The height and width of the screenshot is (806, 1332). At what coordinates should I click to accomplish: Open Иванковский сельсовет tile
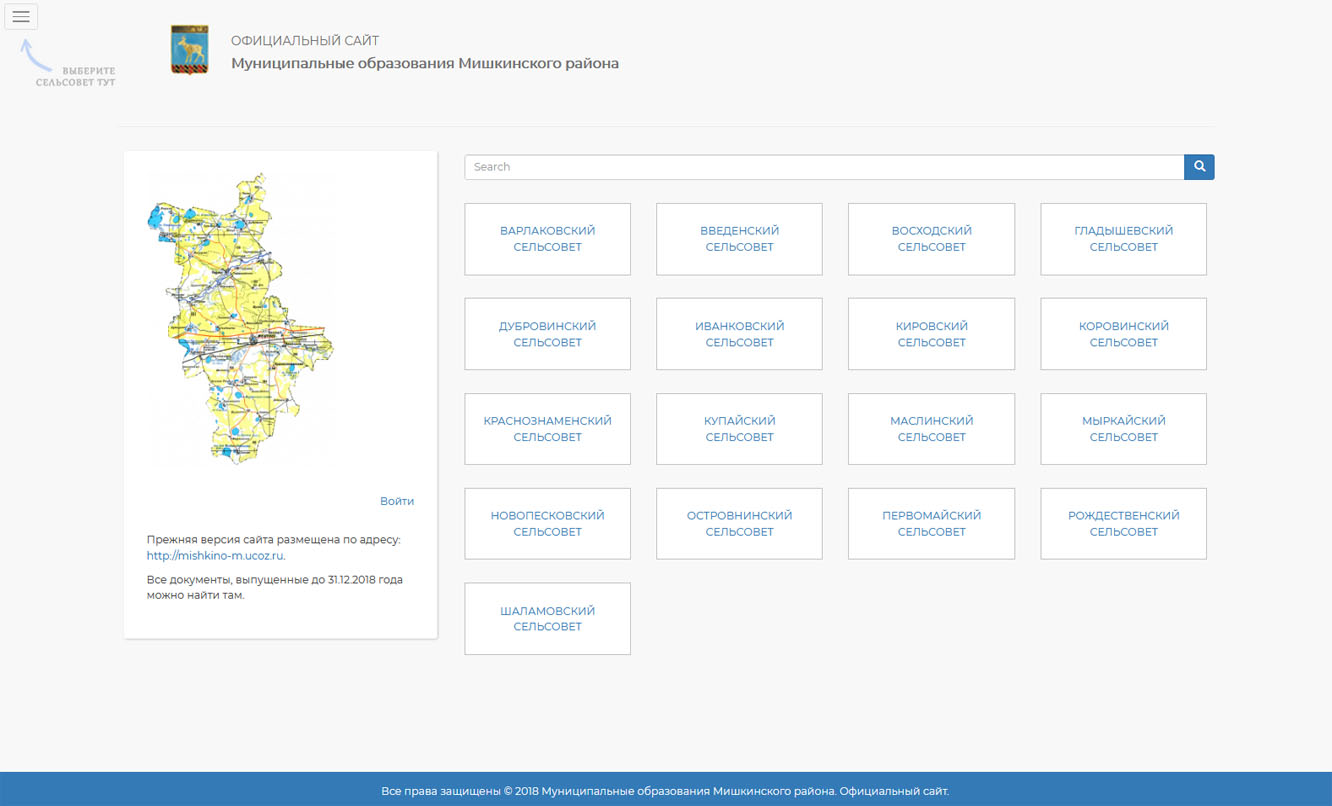740,334
